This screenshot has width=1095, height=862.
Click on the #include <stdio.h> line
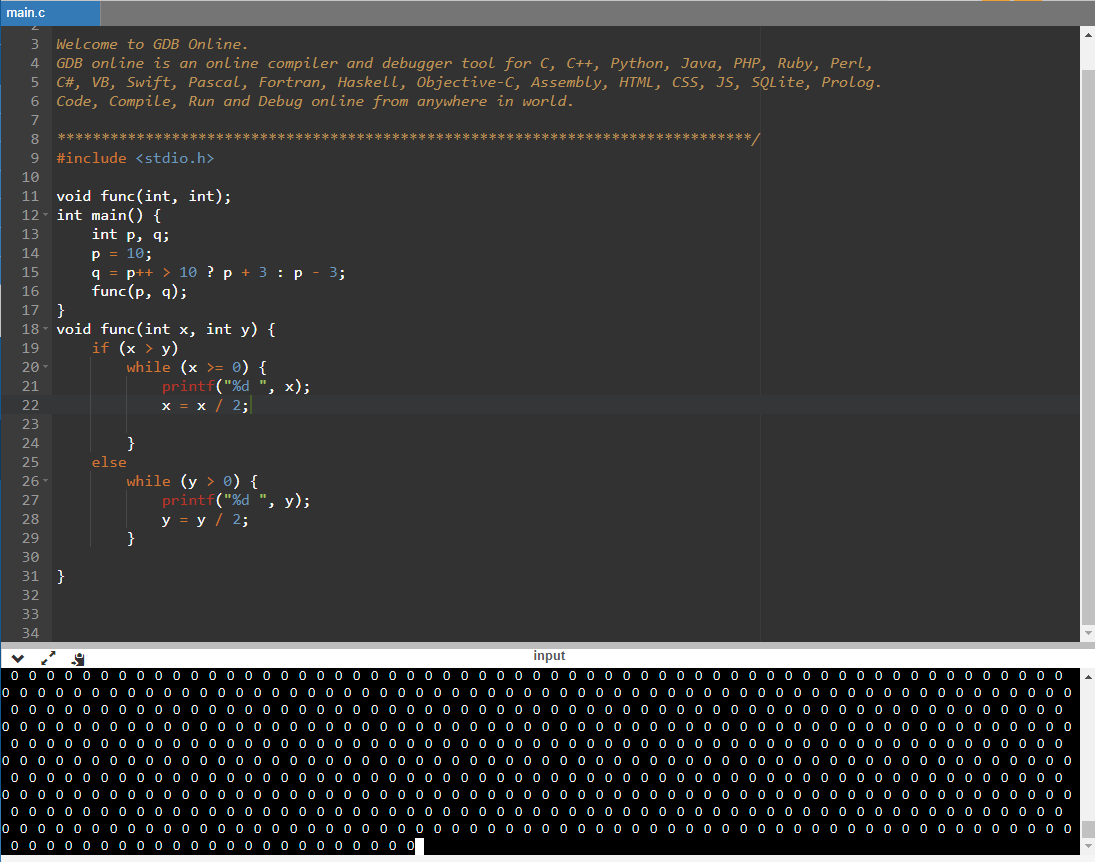(135, 158)
